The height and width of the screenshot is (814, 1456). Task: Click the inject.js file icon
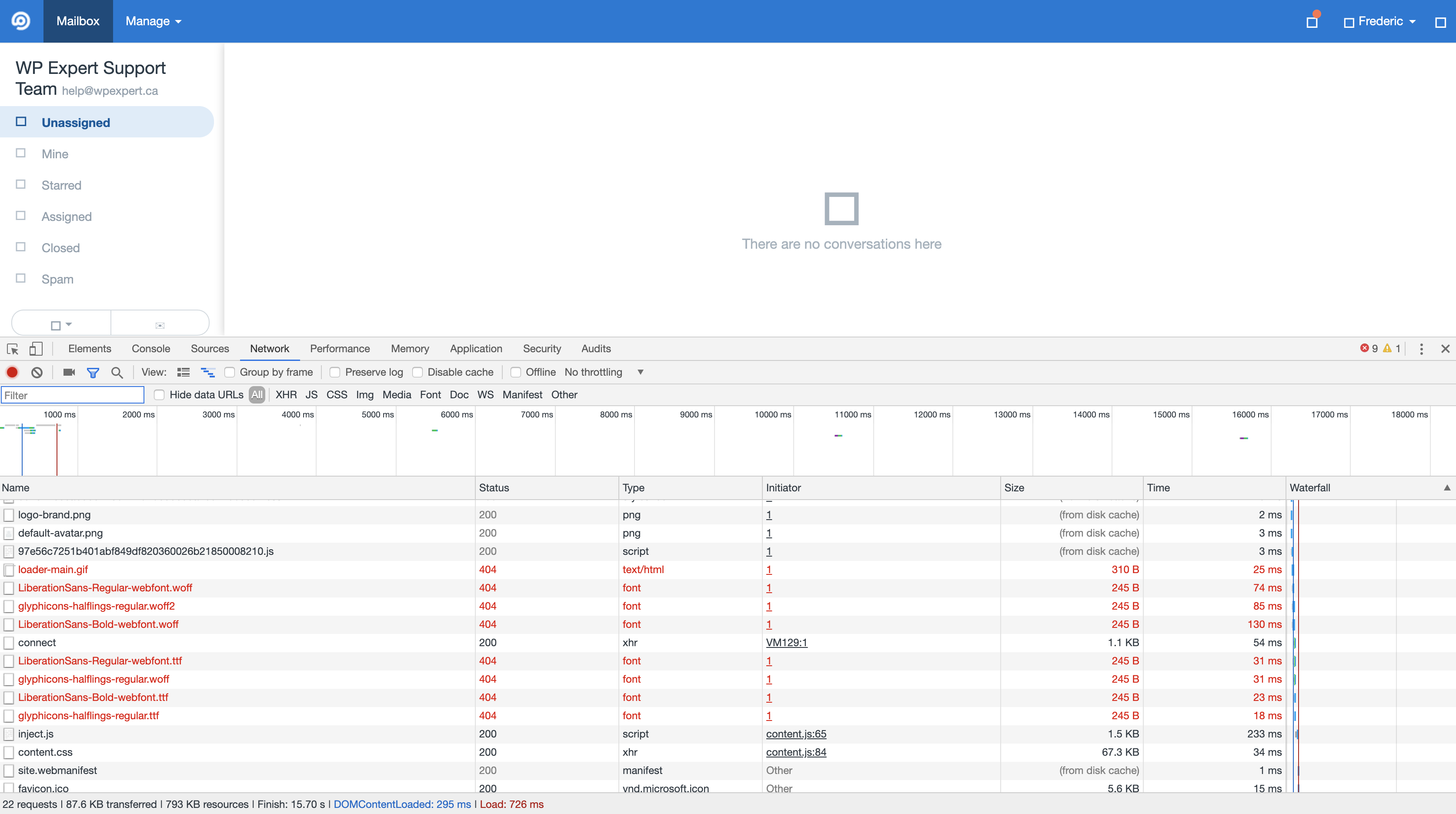pos(8,734)
